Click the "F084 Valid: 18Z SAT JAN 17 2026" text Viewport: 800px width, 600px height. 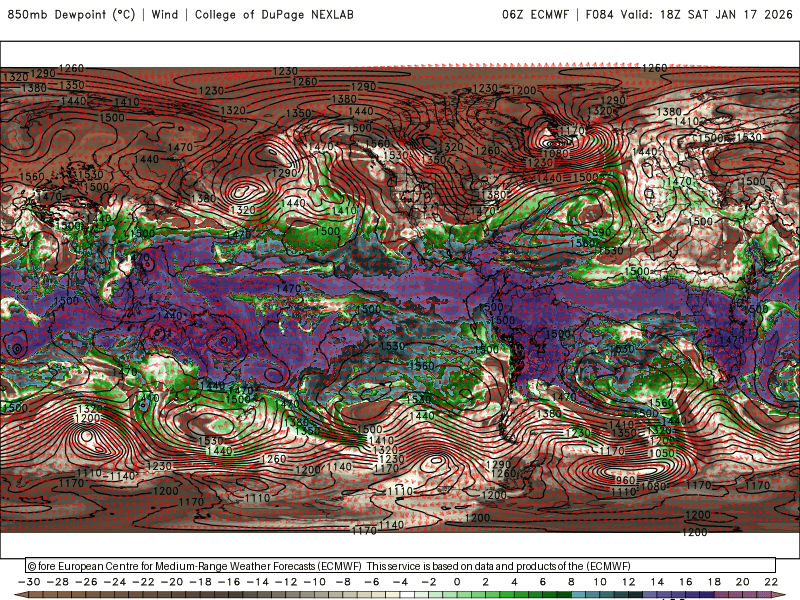coord(689,14)
